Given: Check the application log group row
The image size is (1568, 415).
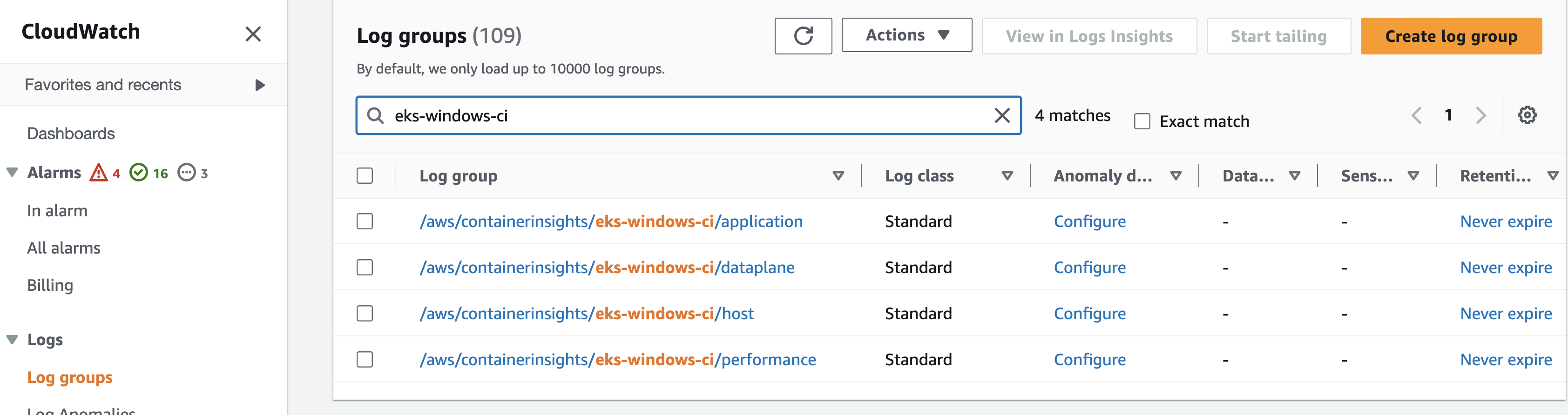Looking at the screenshot, I should [365, 221].
